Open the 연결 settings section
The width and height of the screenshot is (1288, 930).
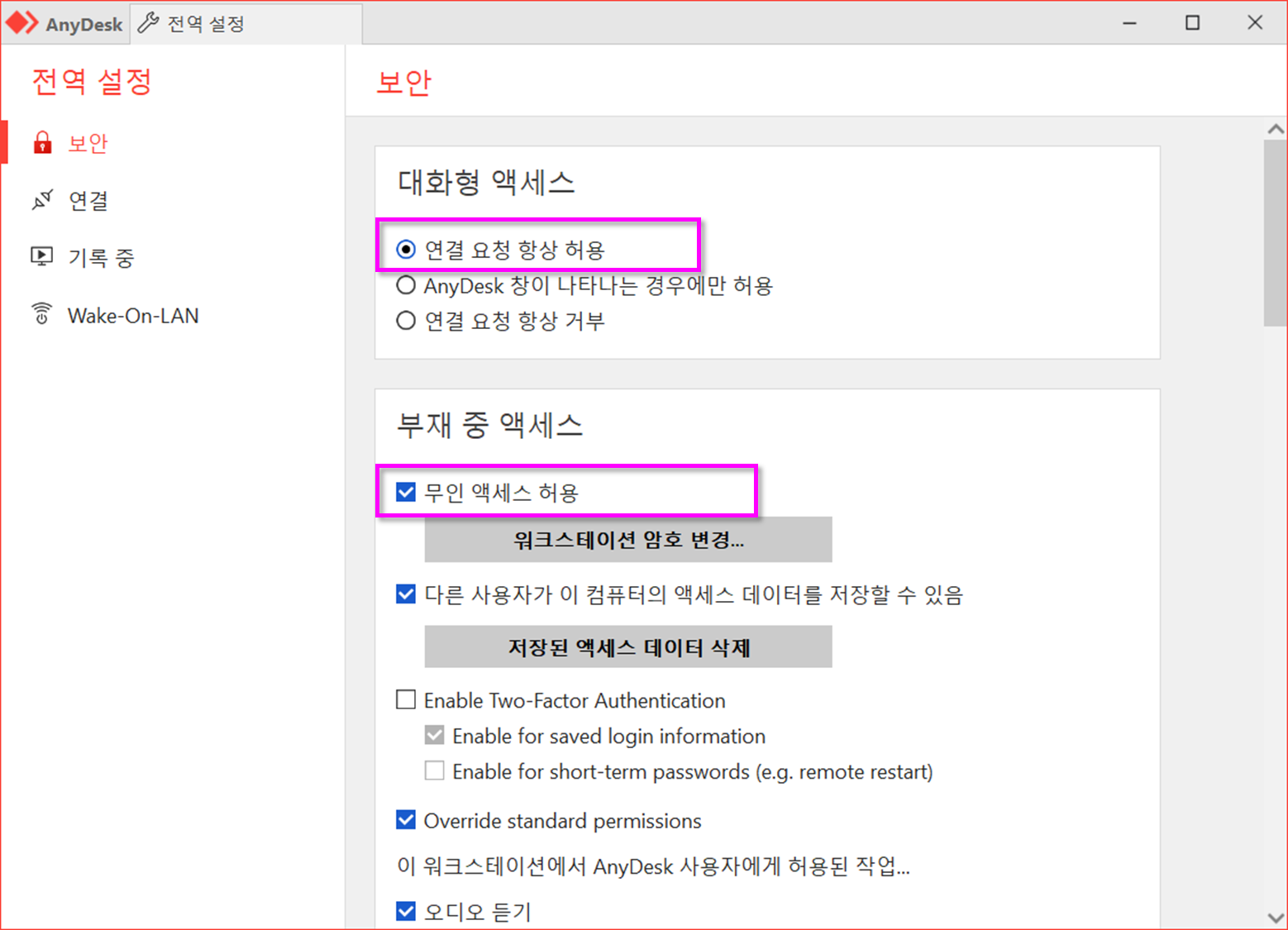[x=172, y=200]
